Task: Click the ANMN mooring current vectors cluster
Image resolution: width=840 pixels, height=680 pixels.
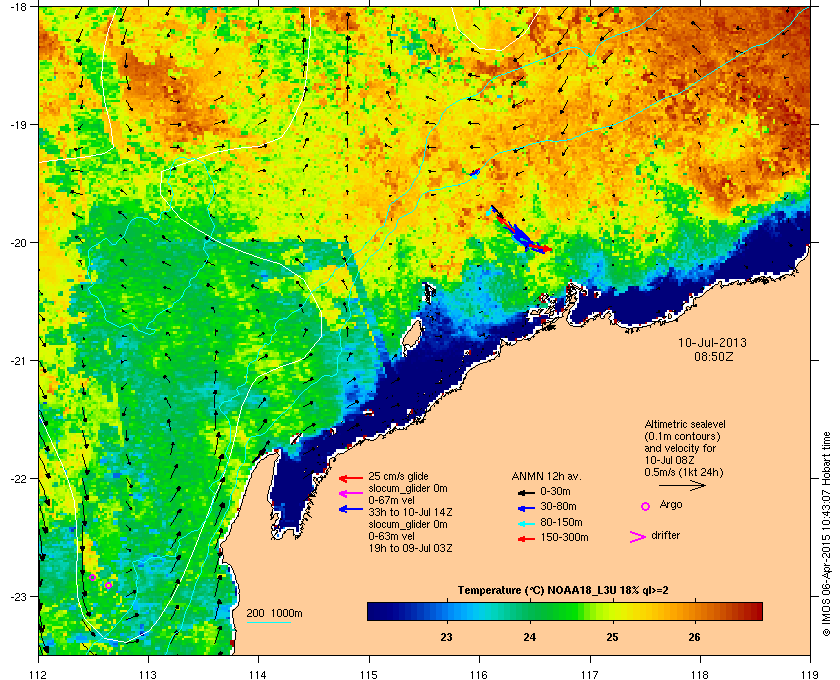Action: point(519,229)
